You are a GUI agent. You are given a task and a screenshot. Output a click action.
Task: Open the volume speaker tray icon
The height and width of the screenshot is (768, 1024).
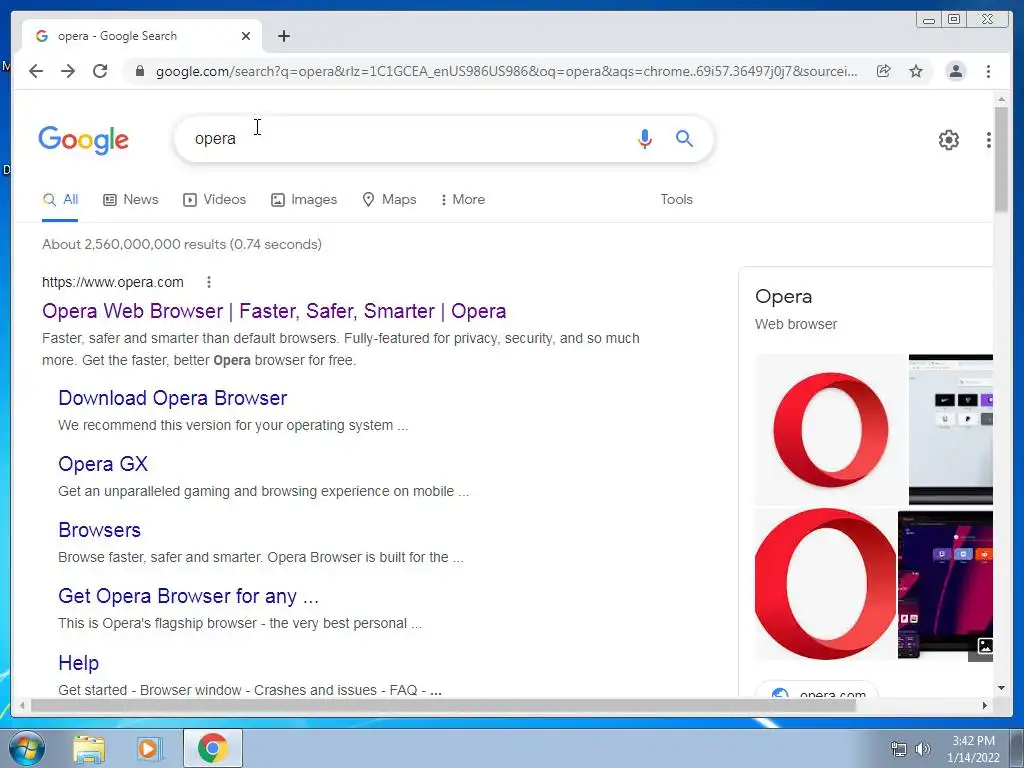923,749
